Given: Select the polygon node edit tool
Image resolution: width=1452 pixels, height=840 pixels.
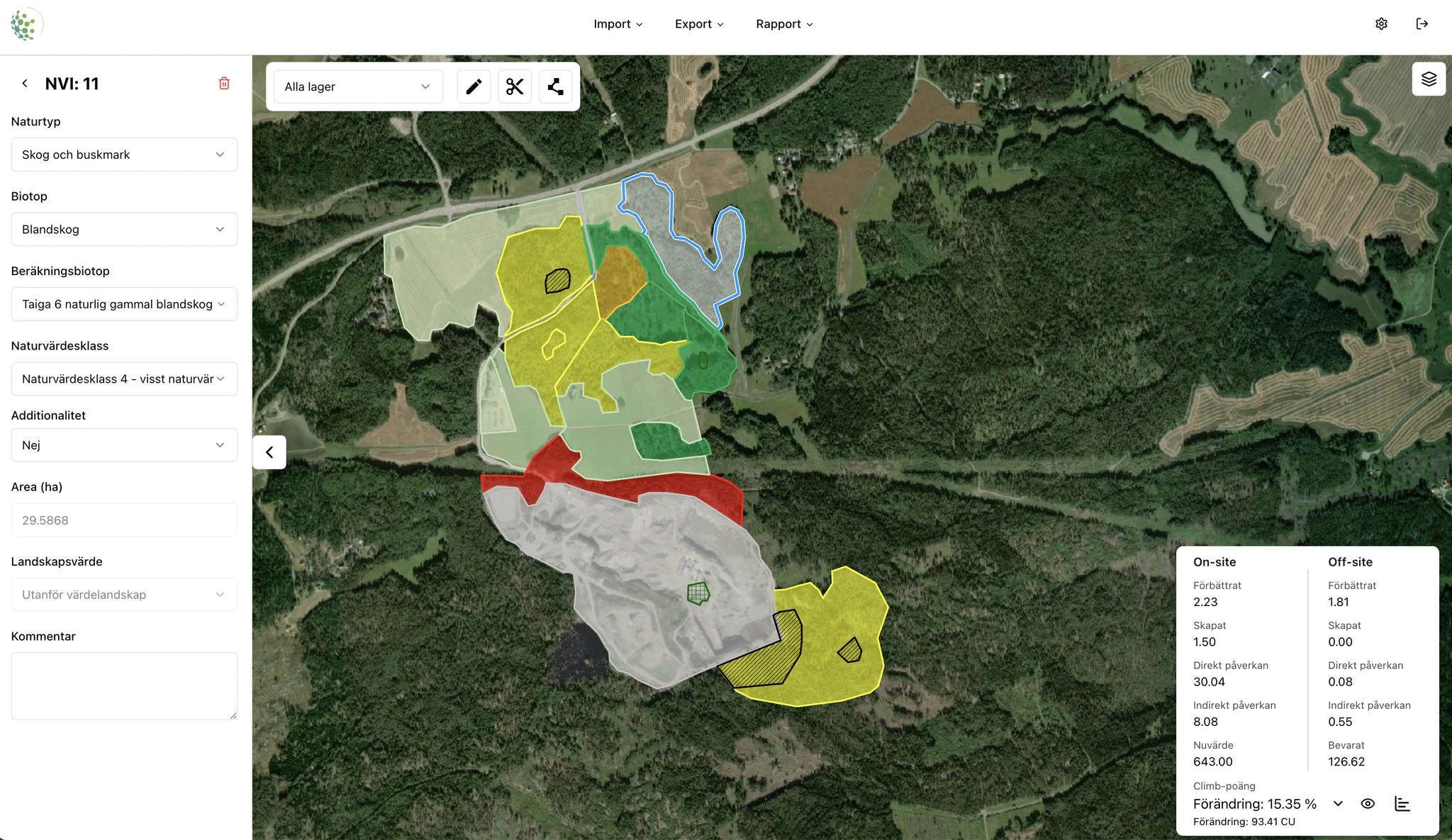Looking at the screenshot, I should coord(556,86).
